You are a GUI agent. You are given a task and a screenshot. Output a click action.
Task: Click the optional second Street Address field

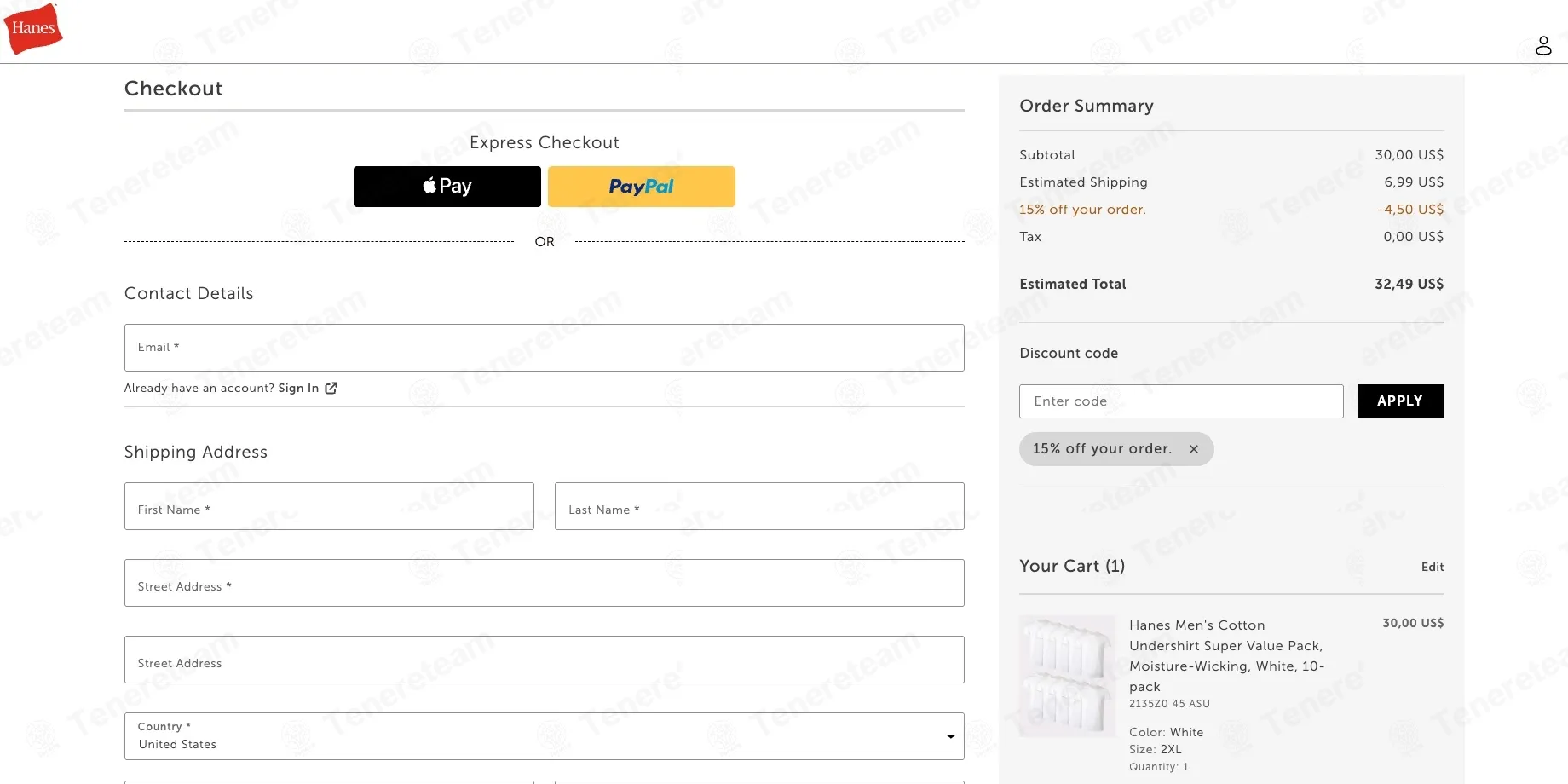click(x=545, y=660)
